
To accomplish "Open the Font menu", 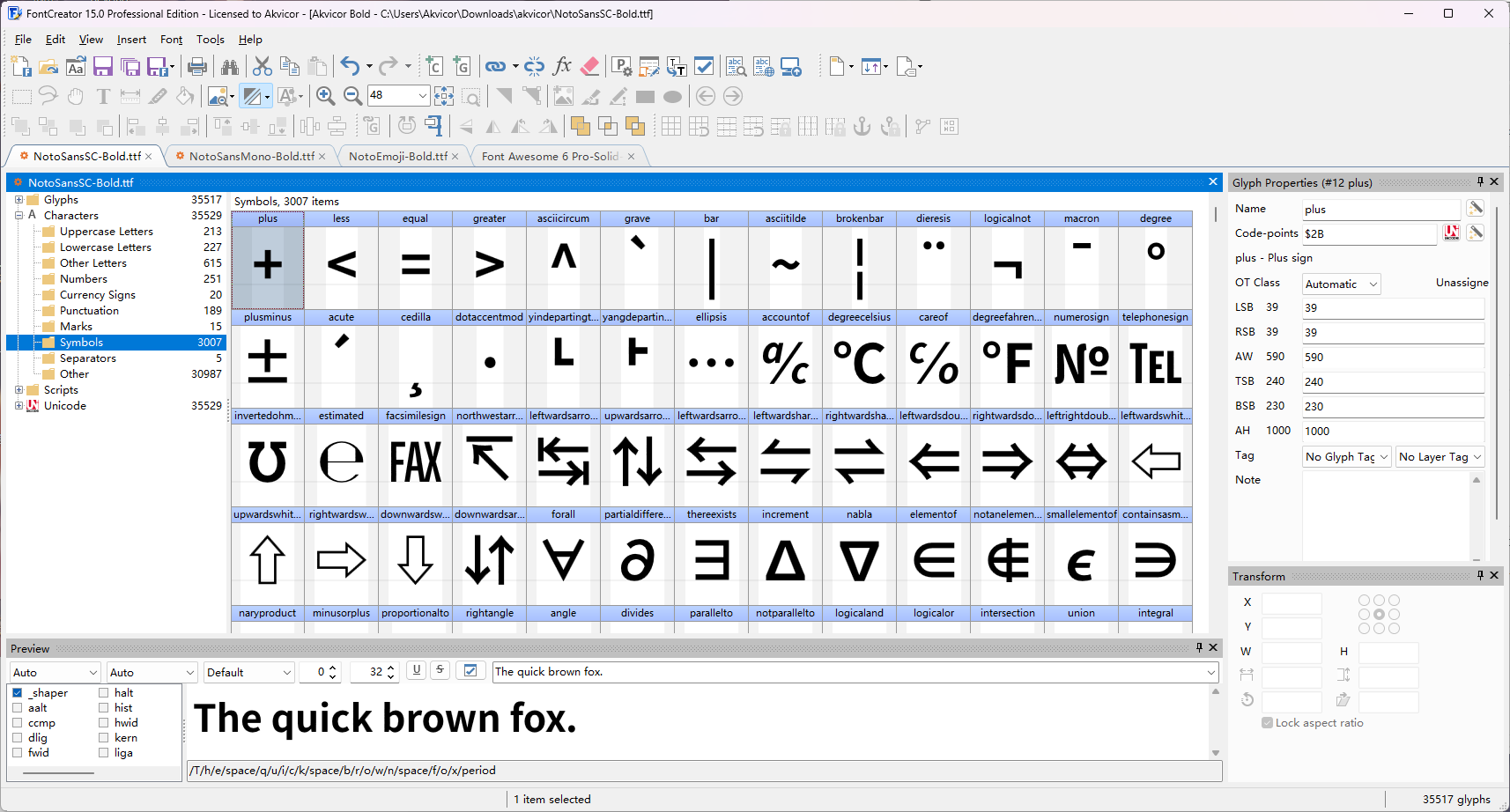I will [x=171, y=40].
